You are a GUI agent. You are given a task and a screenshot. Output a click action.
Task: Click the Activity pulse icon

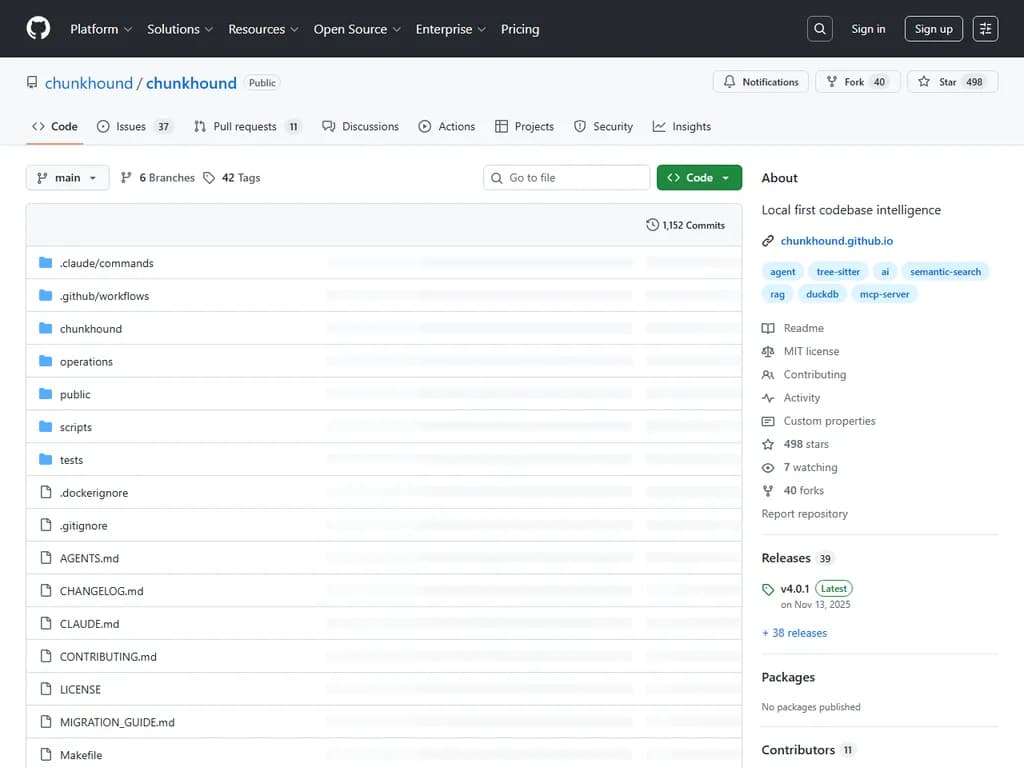coord(767,398)
